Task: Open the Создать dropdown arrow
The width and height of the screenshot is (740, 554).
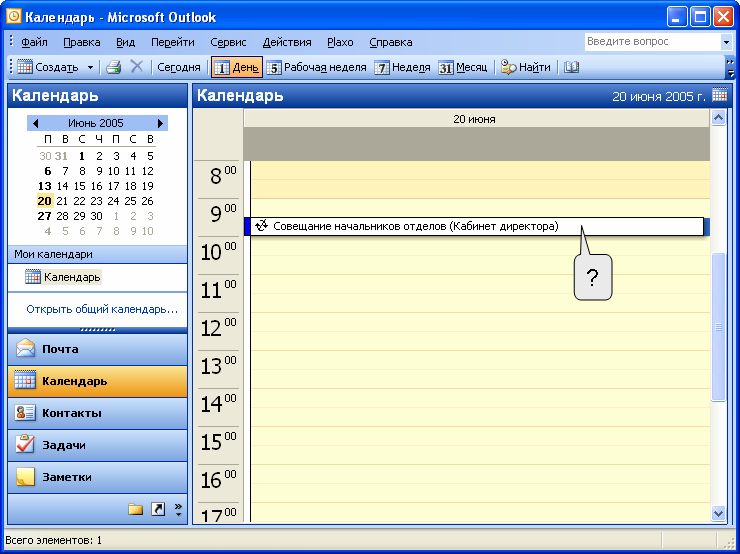Action: click(x=90, y=67)
